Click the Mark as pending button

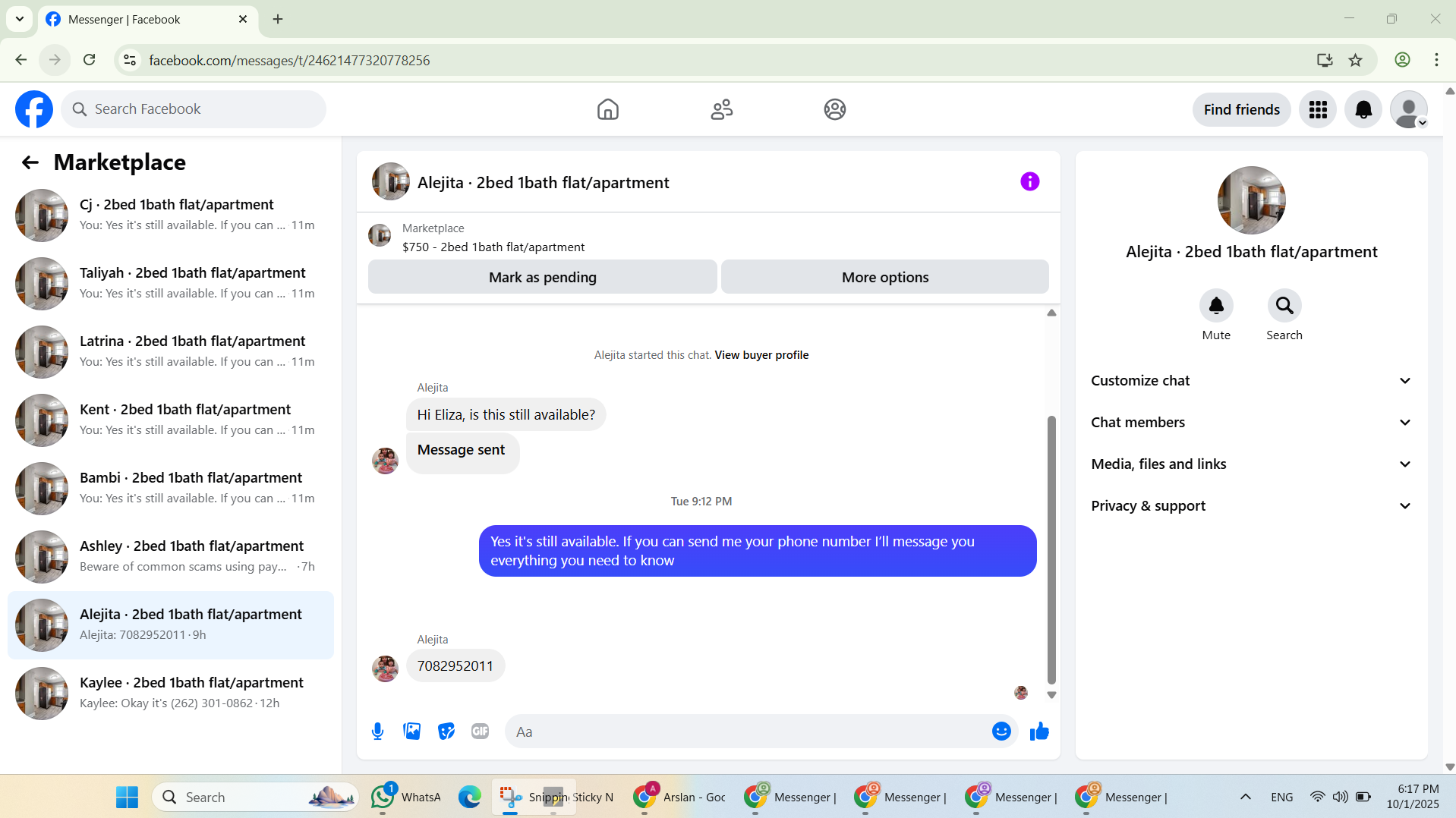(543, 277)
